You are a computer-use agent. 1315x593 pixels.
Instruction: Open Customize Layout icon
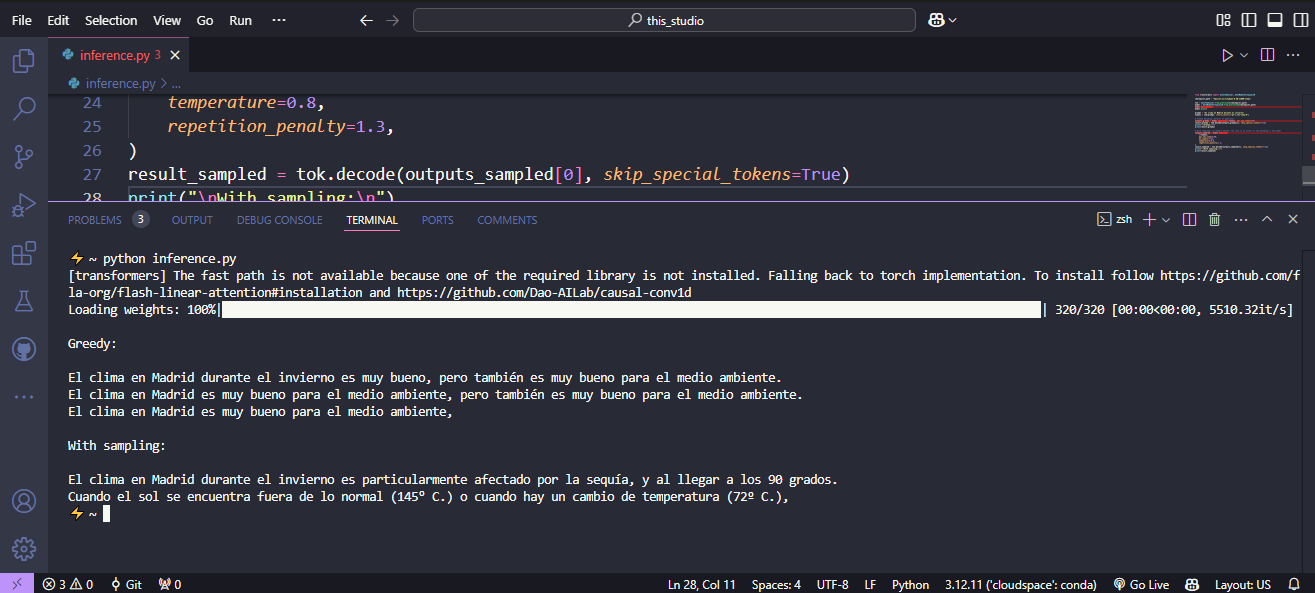1223,20
